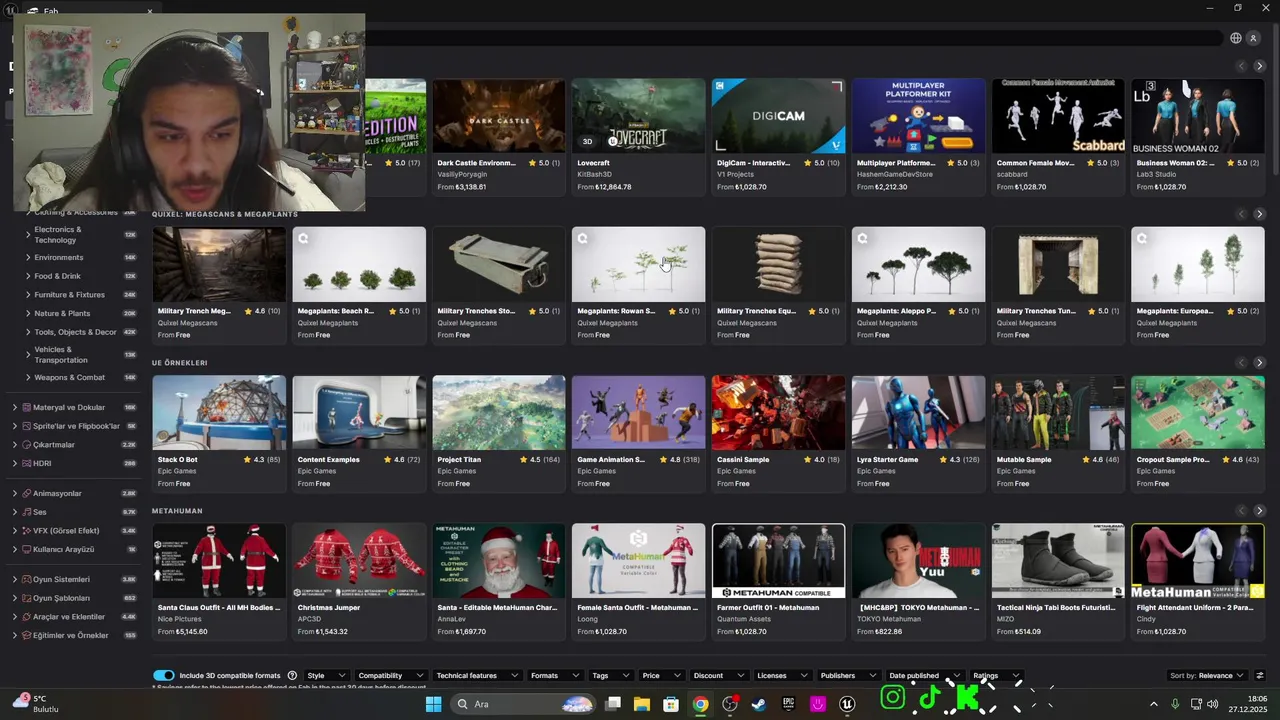The image size is (1280, 720).
Task: Expand the Food & Drink subcategory
Action: tap(27, 276)
